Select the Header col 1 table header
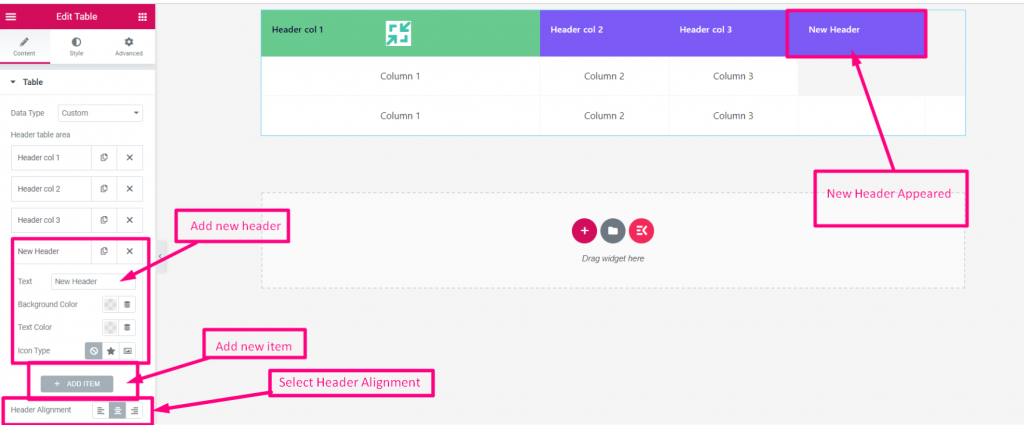 coord(400,33)
